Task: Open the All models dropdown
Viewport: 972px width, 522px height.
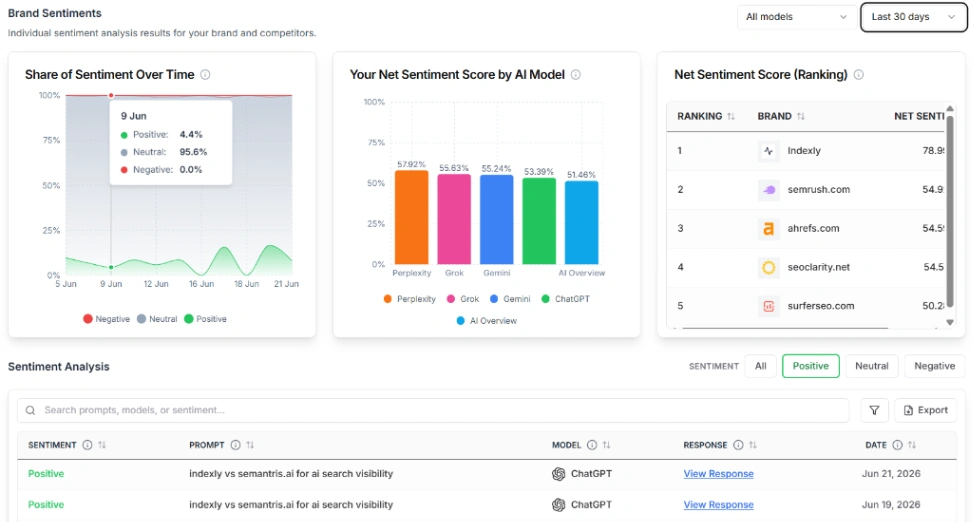Action: click(796, 17)
